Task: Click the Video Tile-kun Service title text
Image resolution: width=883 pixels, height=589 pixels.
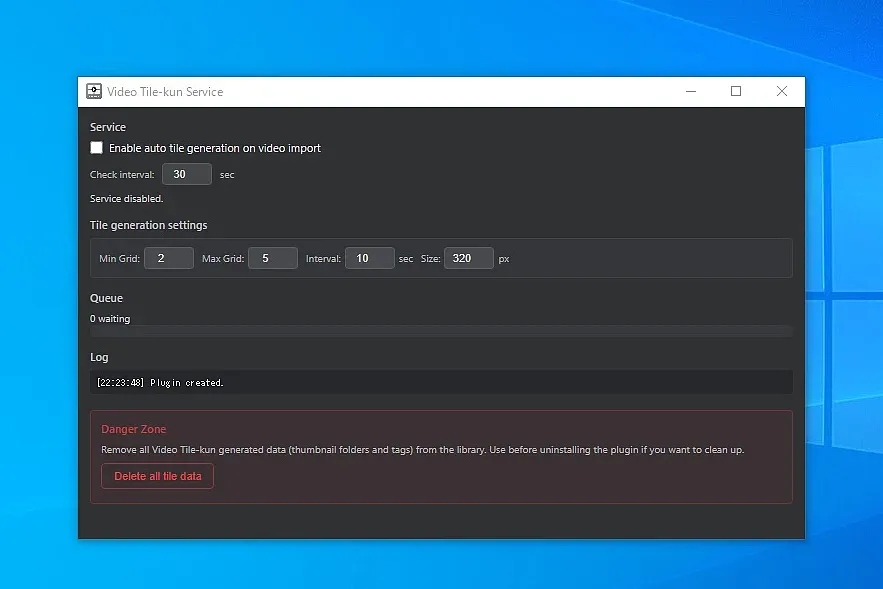Action: (x=165, y=91)
